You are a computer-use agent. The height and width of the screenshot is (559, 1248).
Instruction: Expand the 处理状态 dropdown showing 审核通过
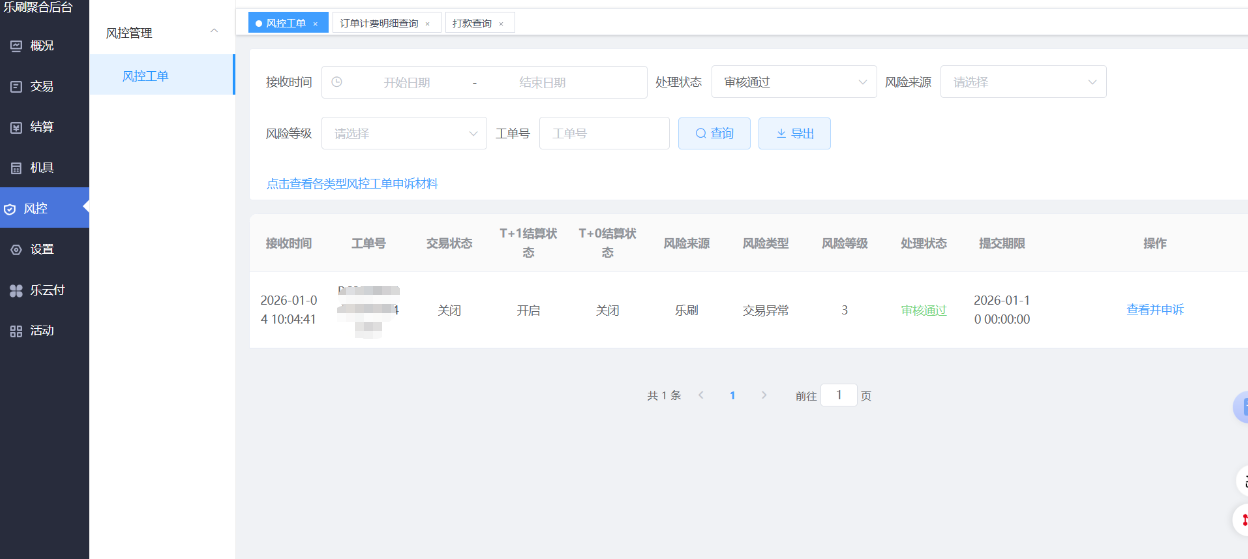[793, 82]
